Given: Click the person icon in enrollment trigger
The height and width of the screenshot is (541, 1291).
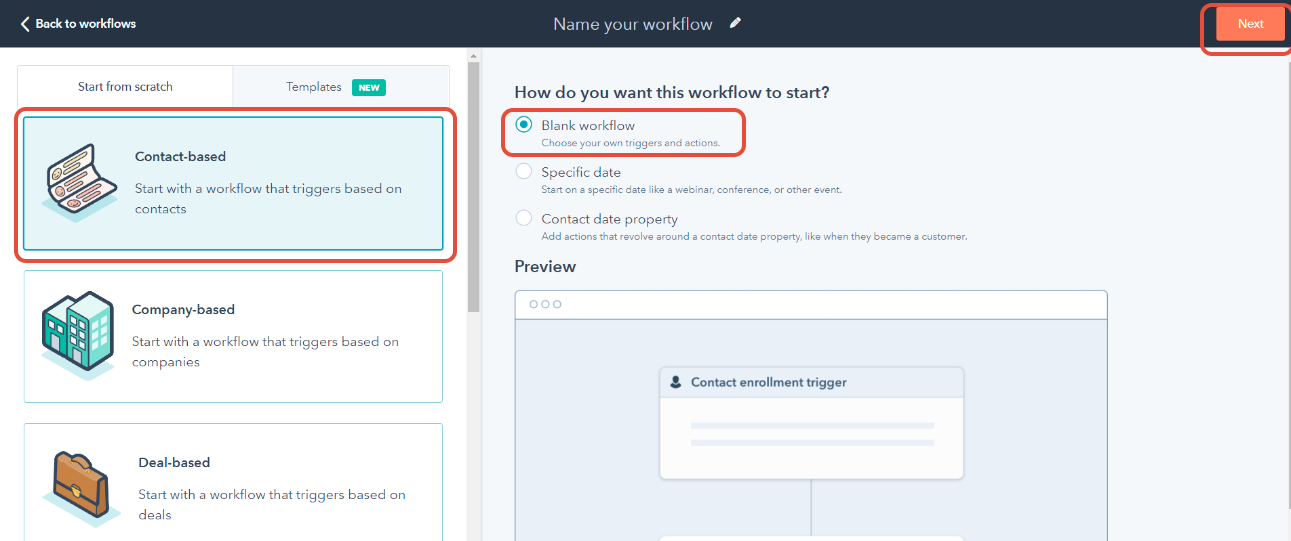Looking at the screenshot, I should [676, 382].
